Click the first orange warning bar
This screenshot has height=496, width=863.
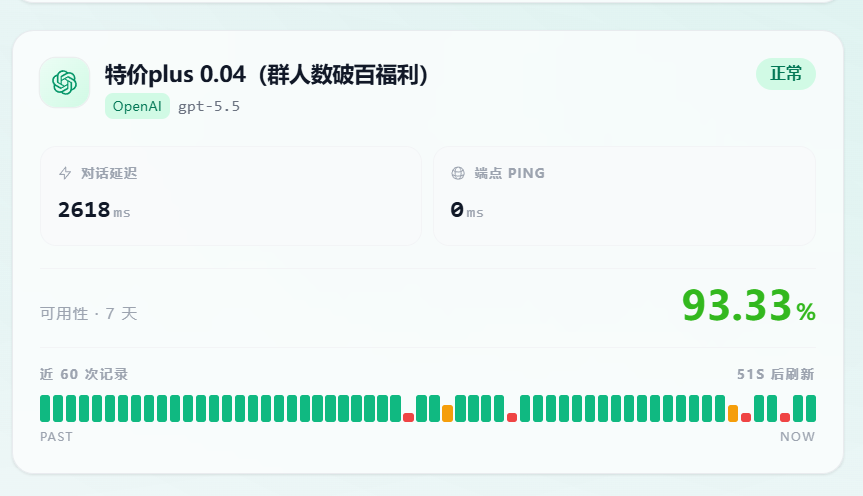[447, 413]
